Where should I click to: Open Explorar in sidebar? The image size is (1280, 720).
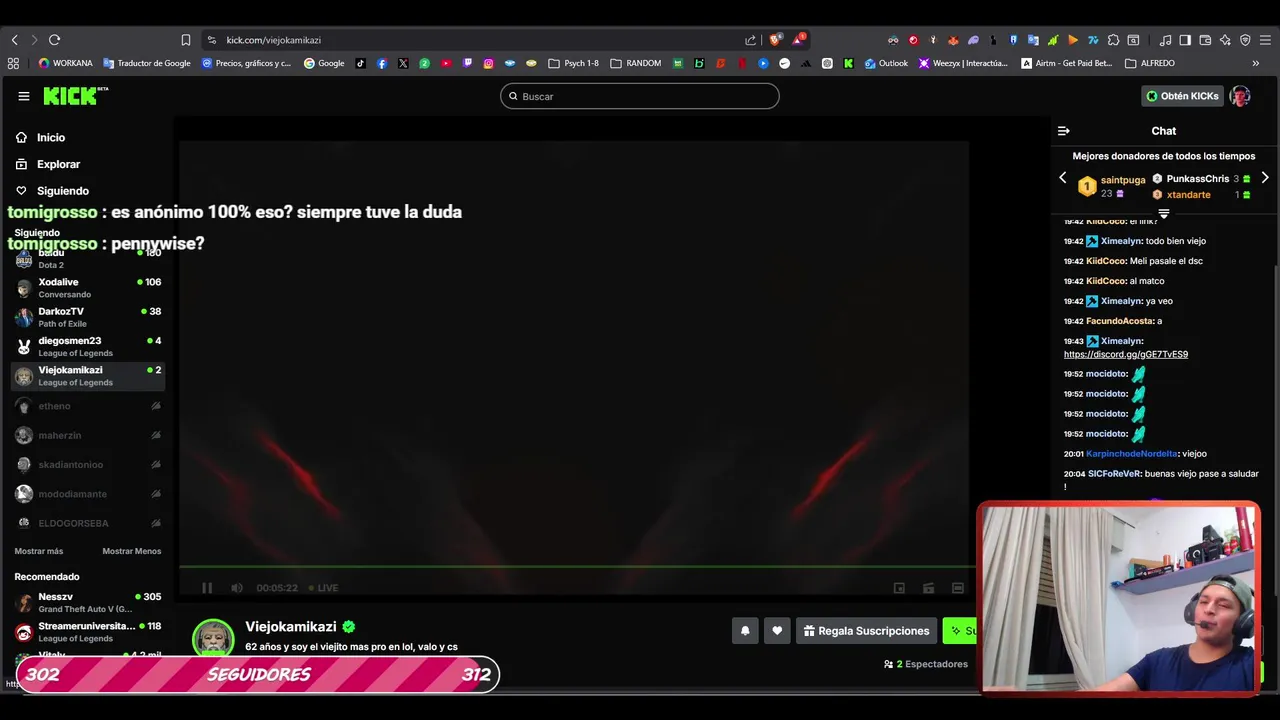click(58, 164)
